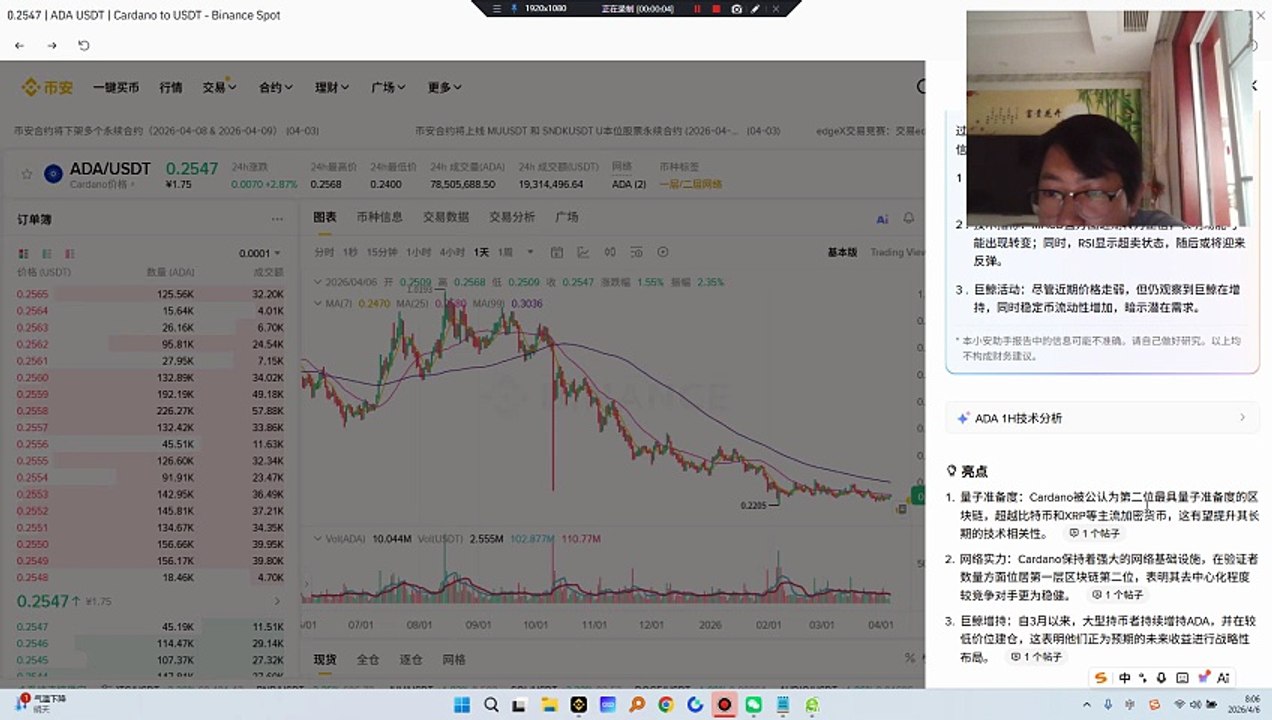Image resolution: width=1272 pixels, height=720 pixels.
Task: Open the 理财 menu dropdown
Action: coord(332,88)
